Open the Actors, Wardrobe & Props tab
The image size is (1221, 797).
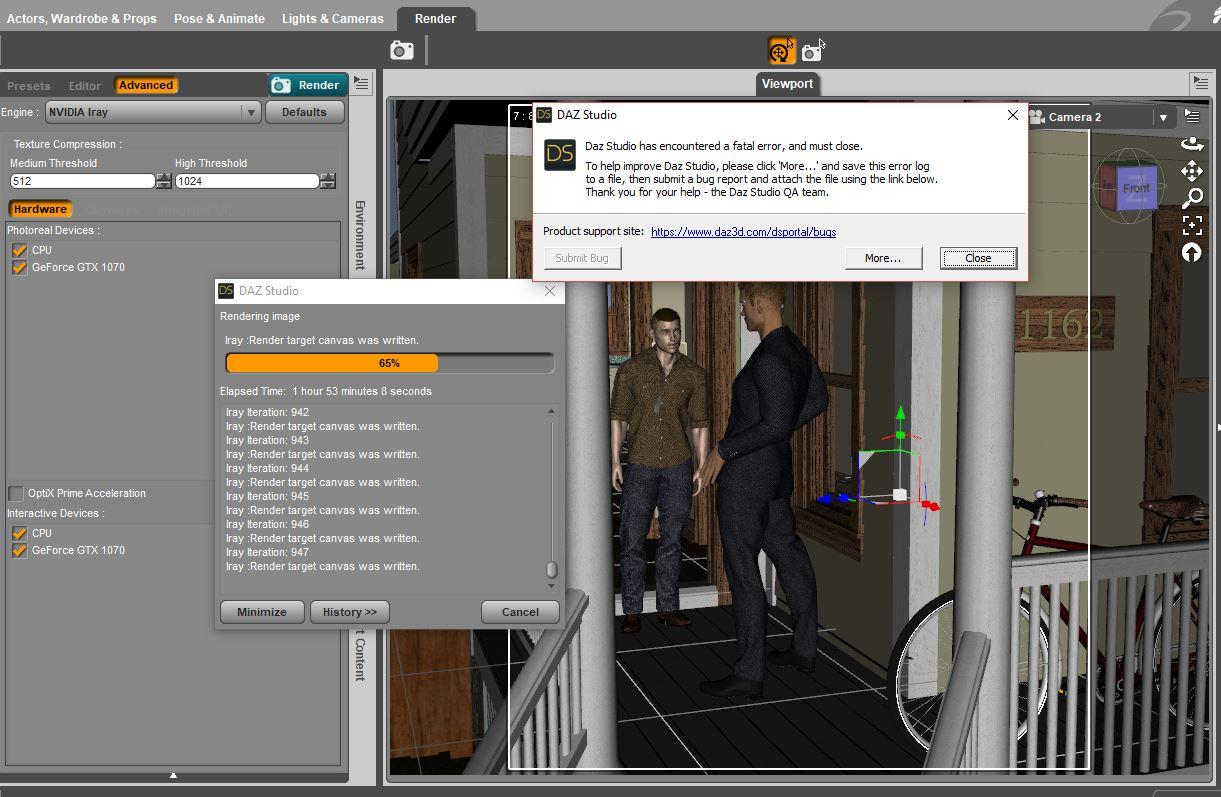tap(82, 18)
